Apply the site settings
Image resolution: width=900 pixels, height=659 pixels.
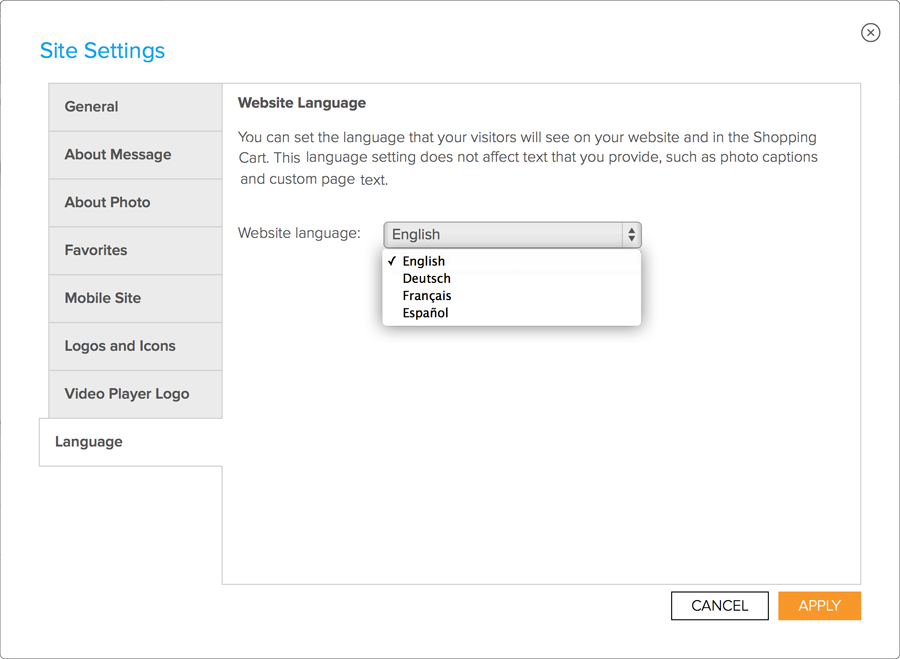(819, 606)
